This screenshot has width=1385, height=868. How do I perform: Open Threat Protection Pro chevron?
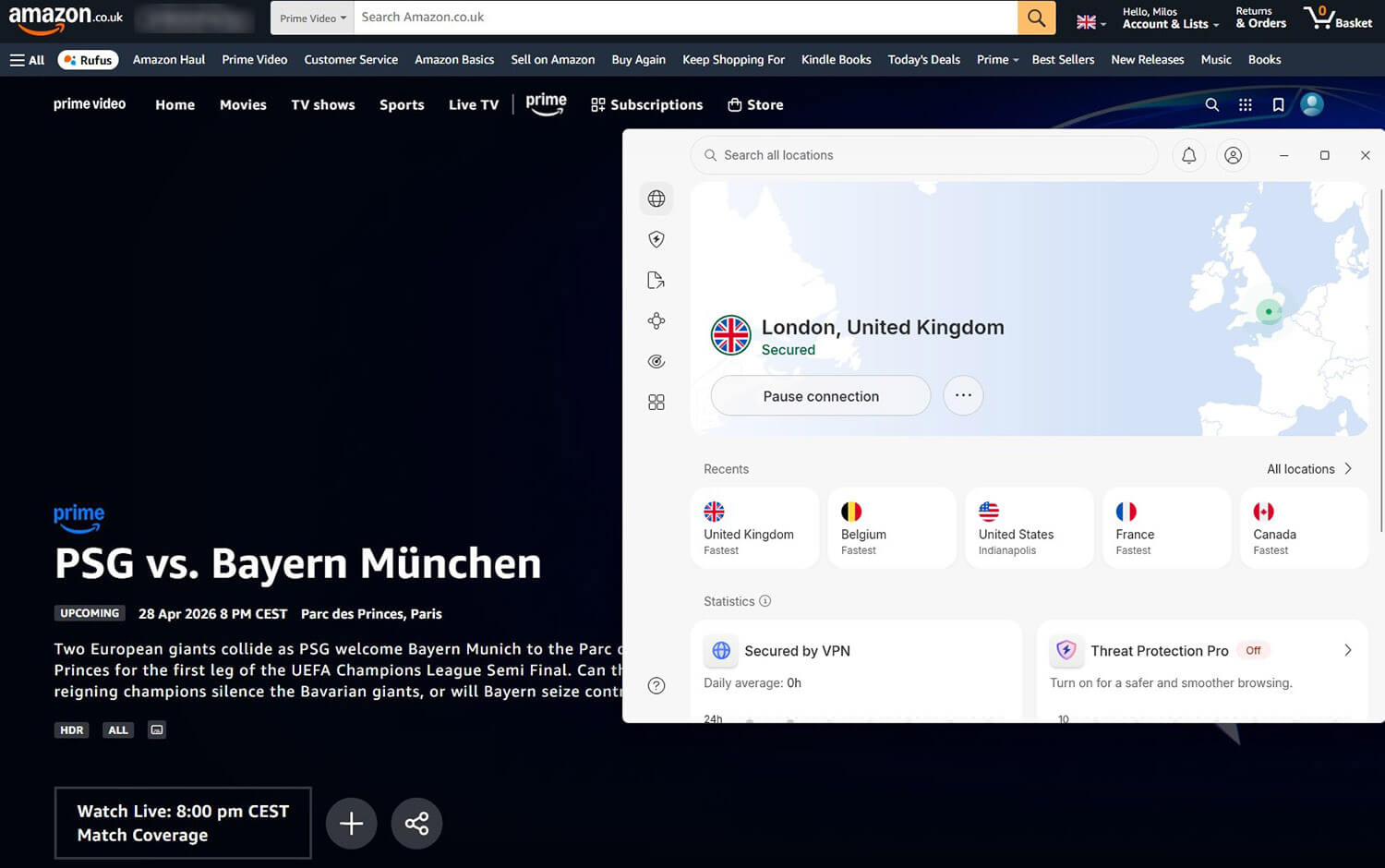(1348, 650)
